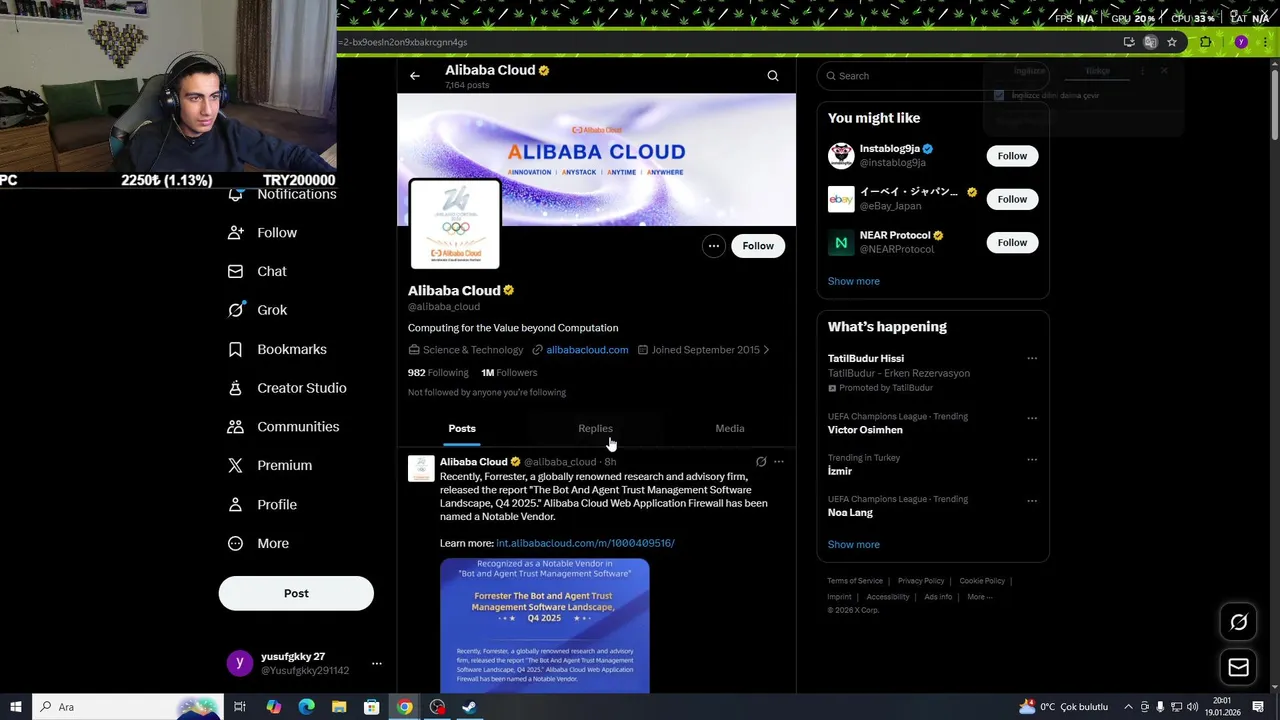Follow NEAR Protocol
This screenshot has height=720, width=1280.
pos(1012,243)
